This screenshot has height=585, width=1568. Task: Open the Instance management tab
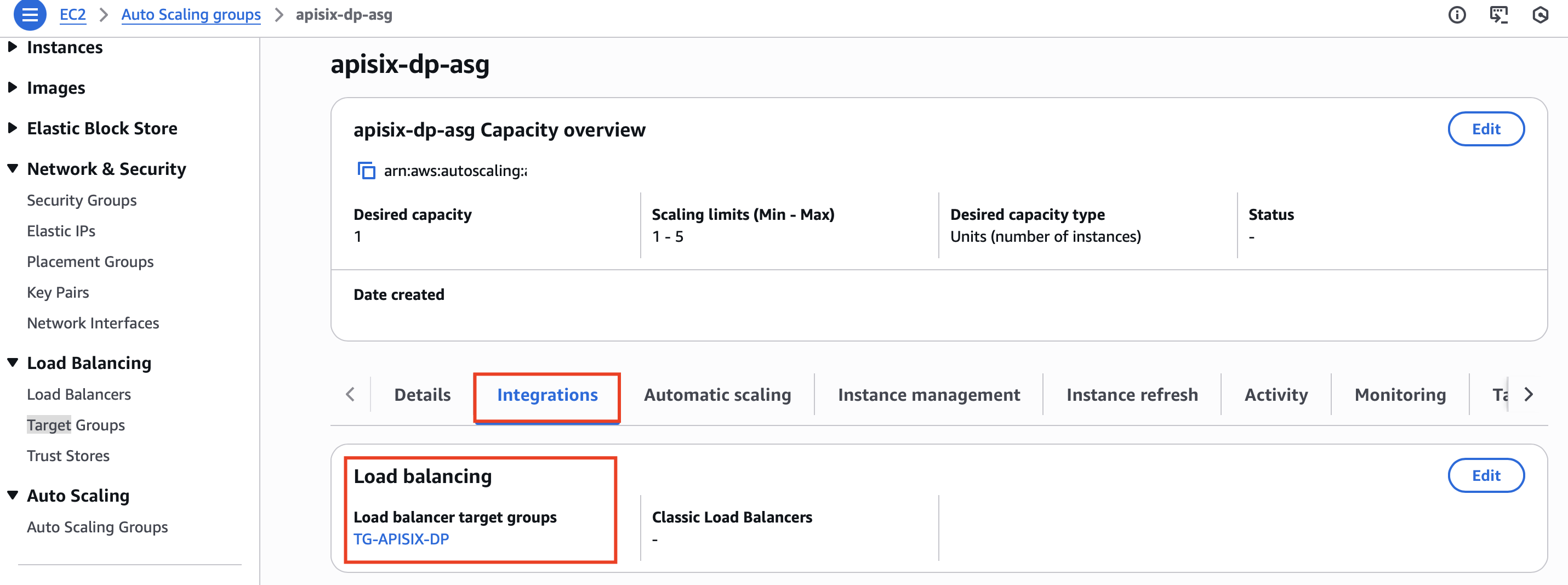[928, 395]
